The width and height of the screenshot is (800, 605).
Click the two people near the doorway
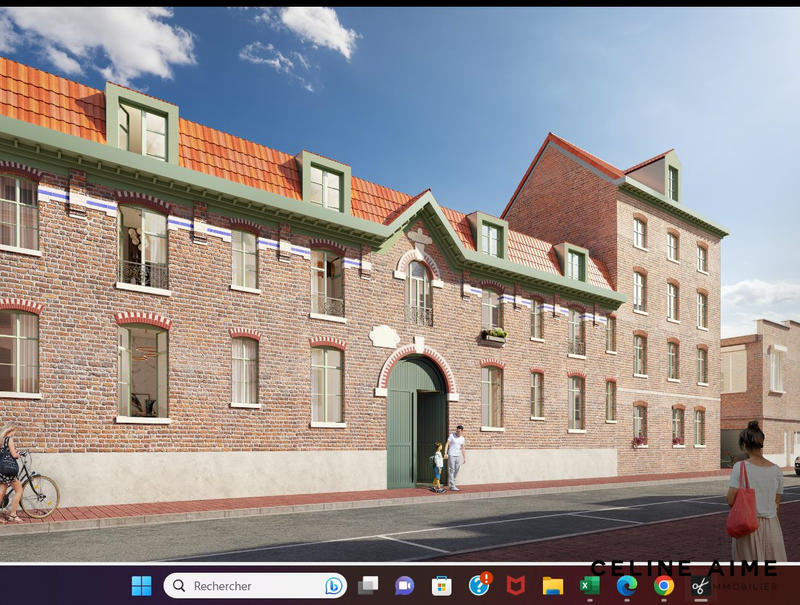[450, 460]
